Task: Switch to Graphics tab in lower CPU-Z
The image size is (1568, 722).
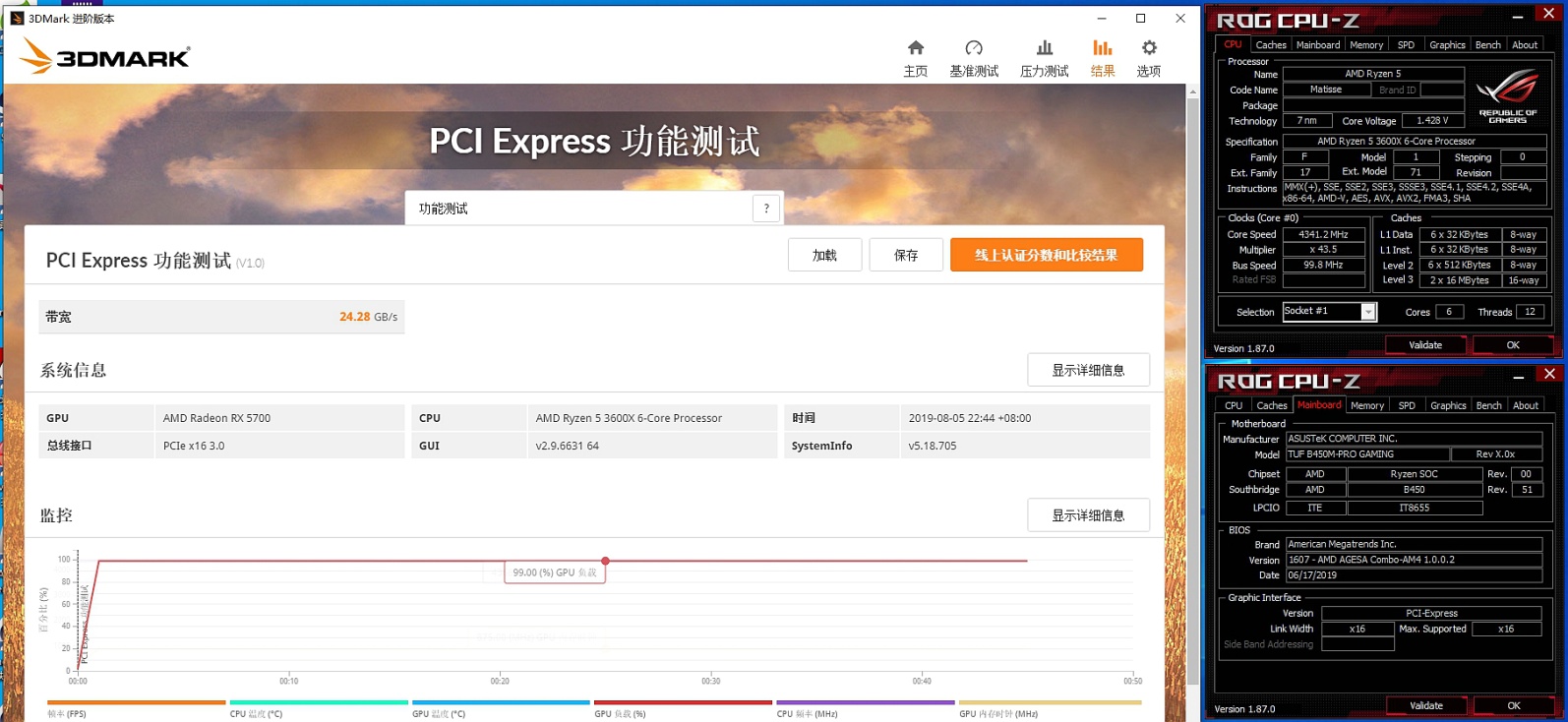Action: pyautogui.click(x=1448, y=405)
